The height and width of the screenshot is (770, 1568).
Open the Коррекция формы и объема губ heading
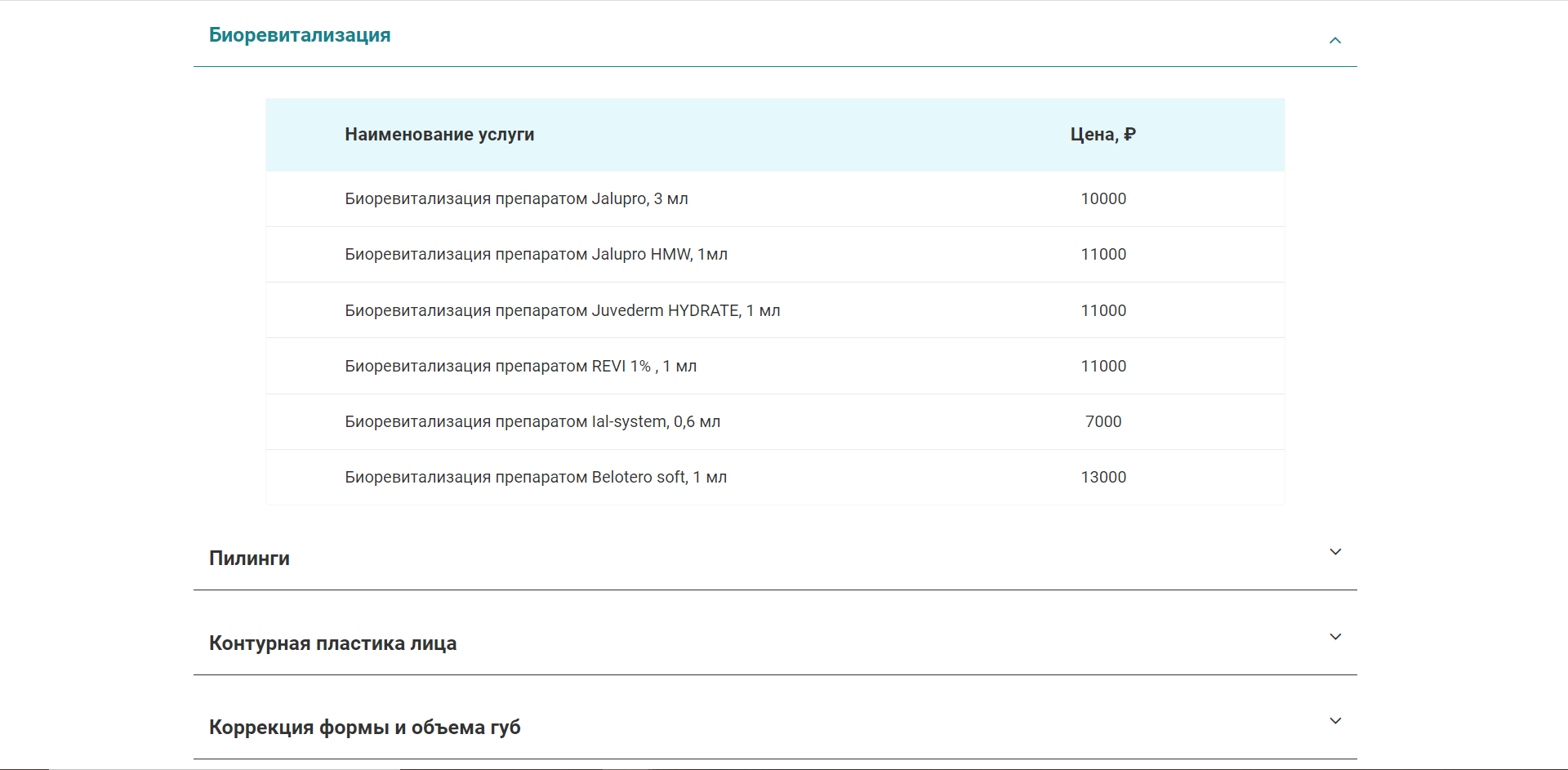click(364, 728)
